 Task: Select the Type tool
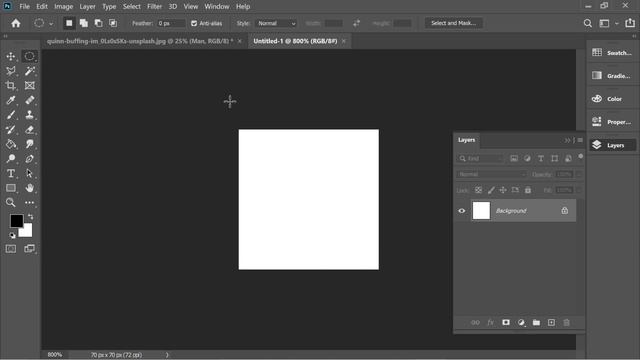[x=11, y=173]
